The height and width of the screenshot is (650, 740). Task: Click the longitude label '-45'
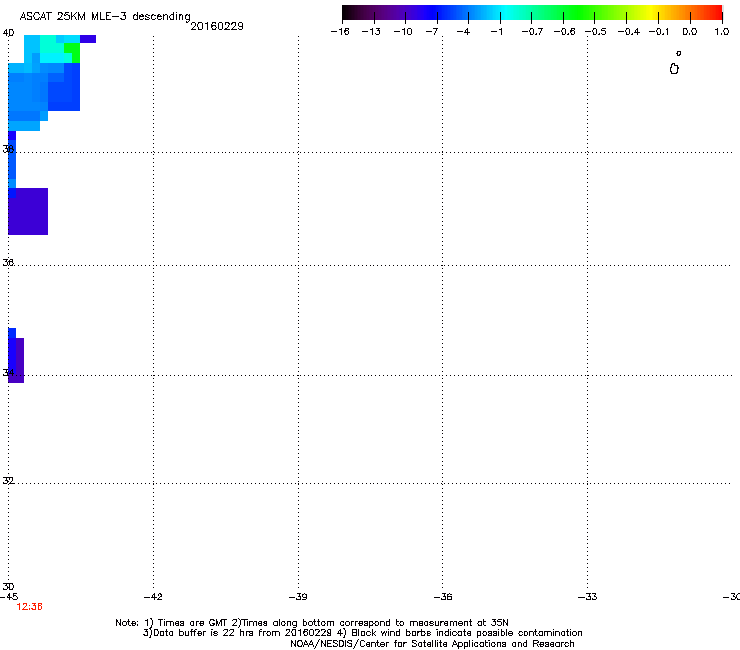click(x=9, y=597)
